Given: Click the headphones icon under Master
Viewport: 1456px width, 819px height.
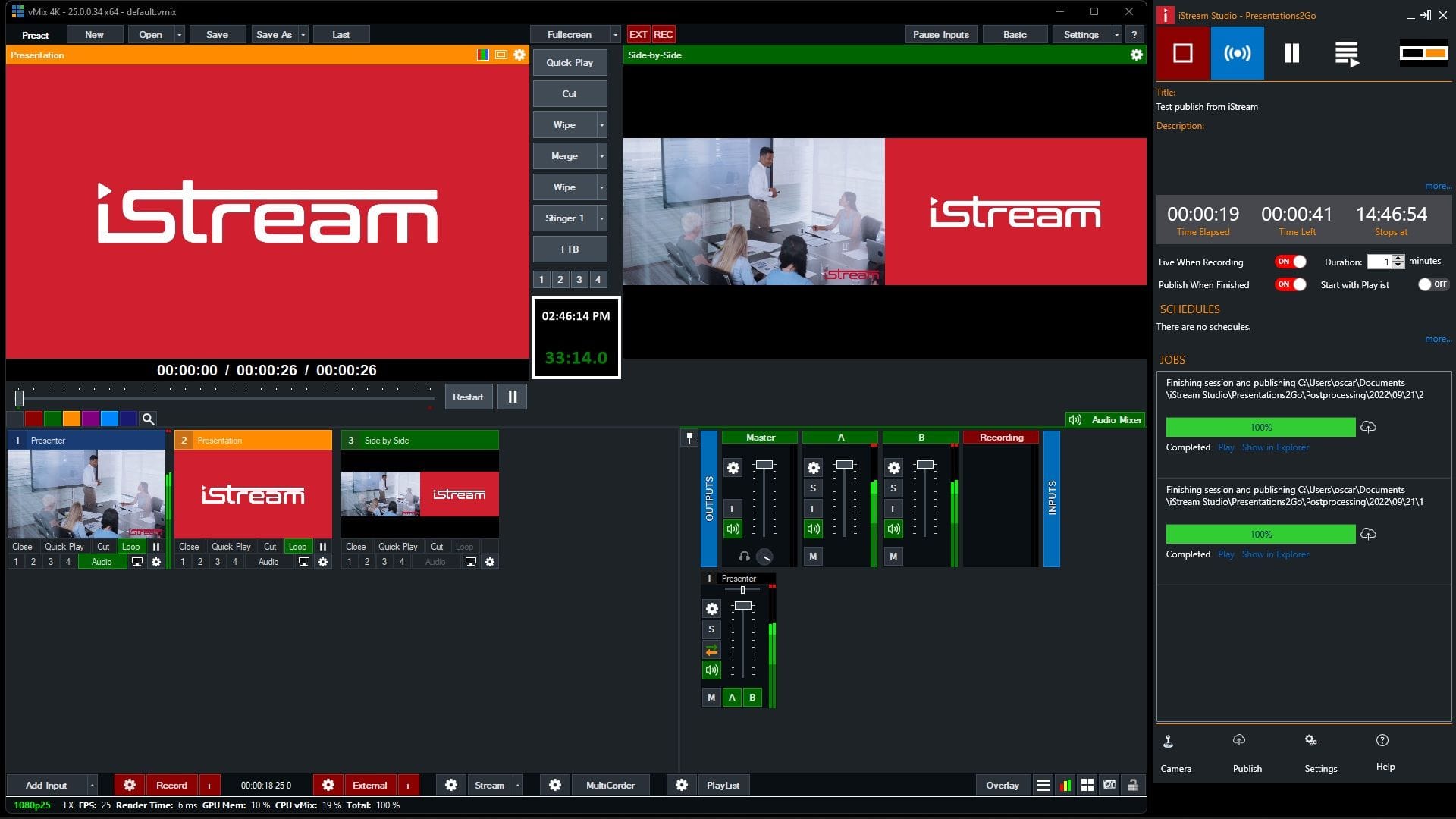Looking at the screenshot, I should (x=744, y=557).
